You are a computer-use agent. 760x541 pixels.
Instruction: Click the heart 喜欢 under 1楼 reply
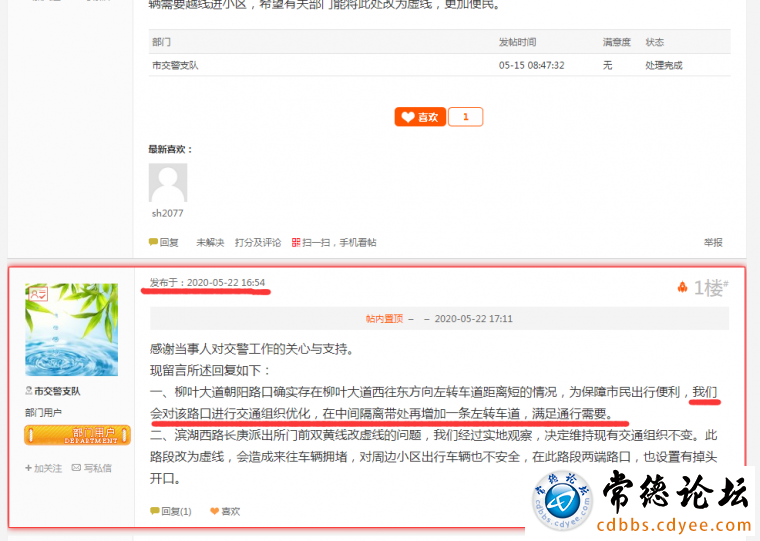coord(225,511)
